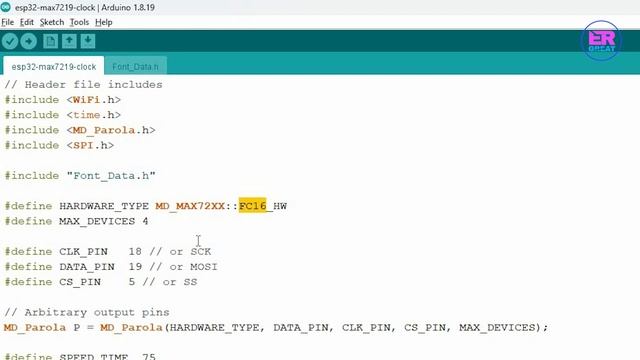Click the '// or MOSI' comment
This screenshot has width=640, height=360.
click(x=184, y=267)
